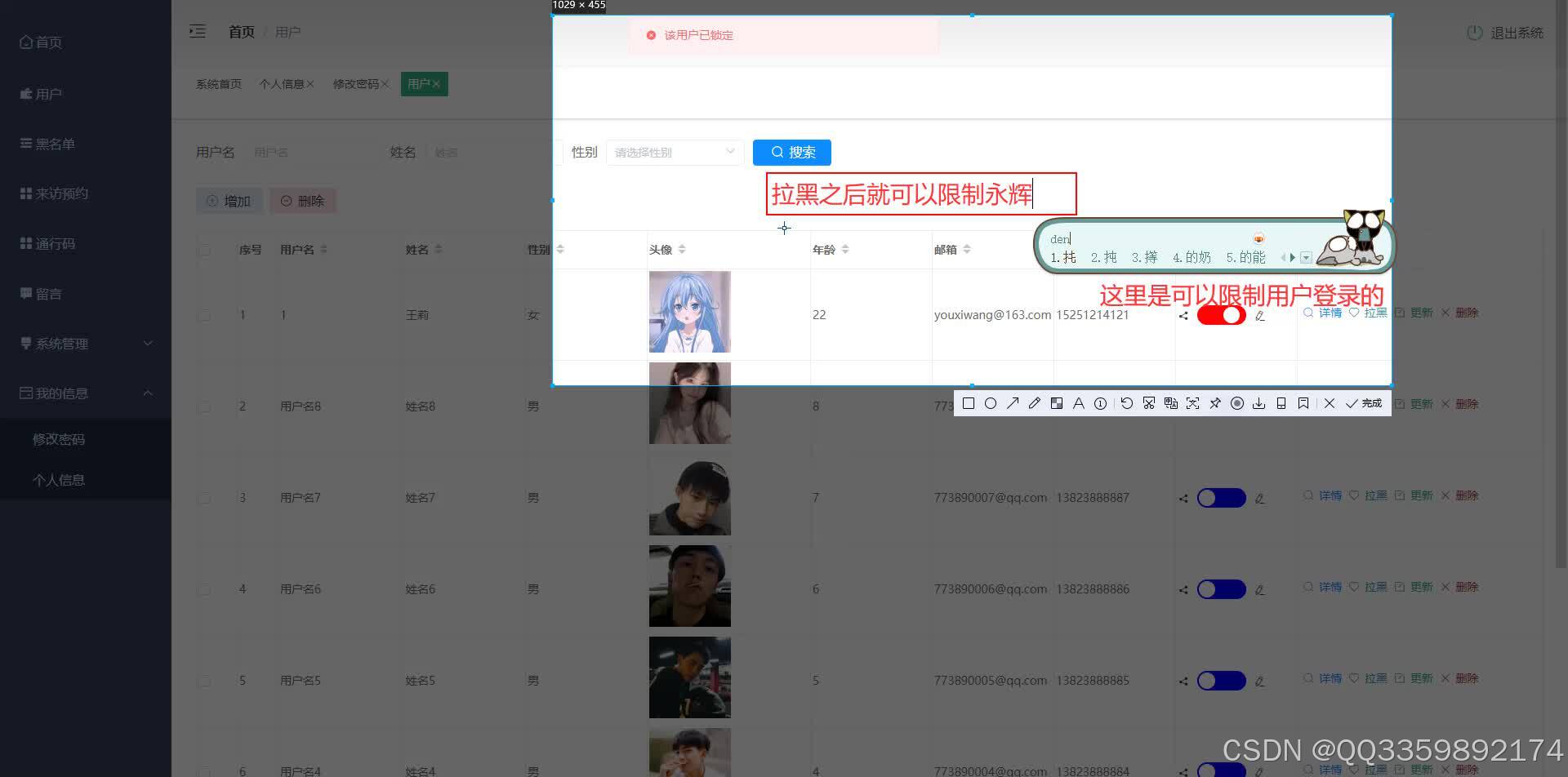1568x777 pixels.
Task: Click the edit pencil icon in row 用户名6
Action: click(1260, 590)
